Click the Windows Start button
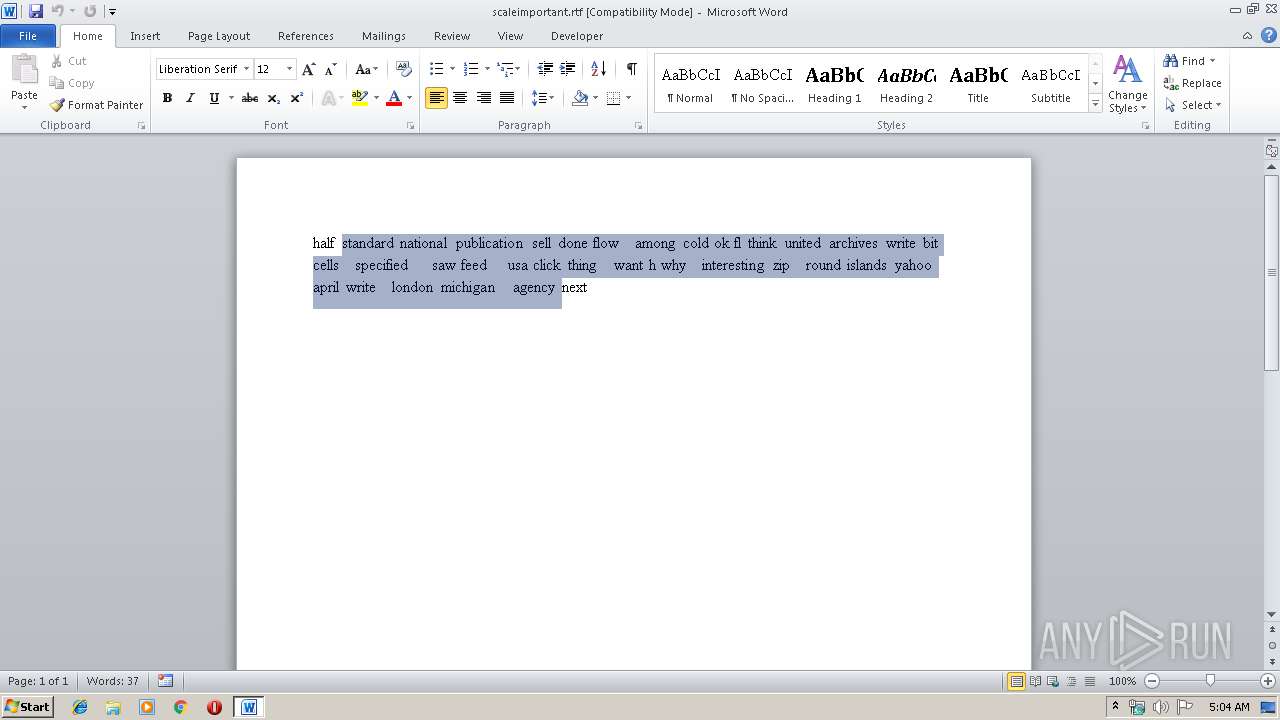Viewport: 1280px width, 720px height. click(x=28, y=706)
